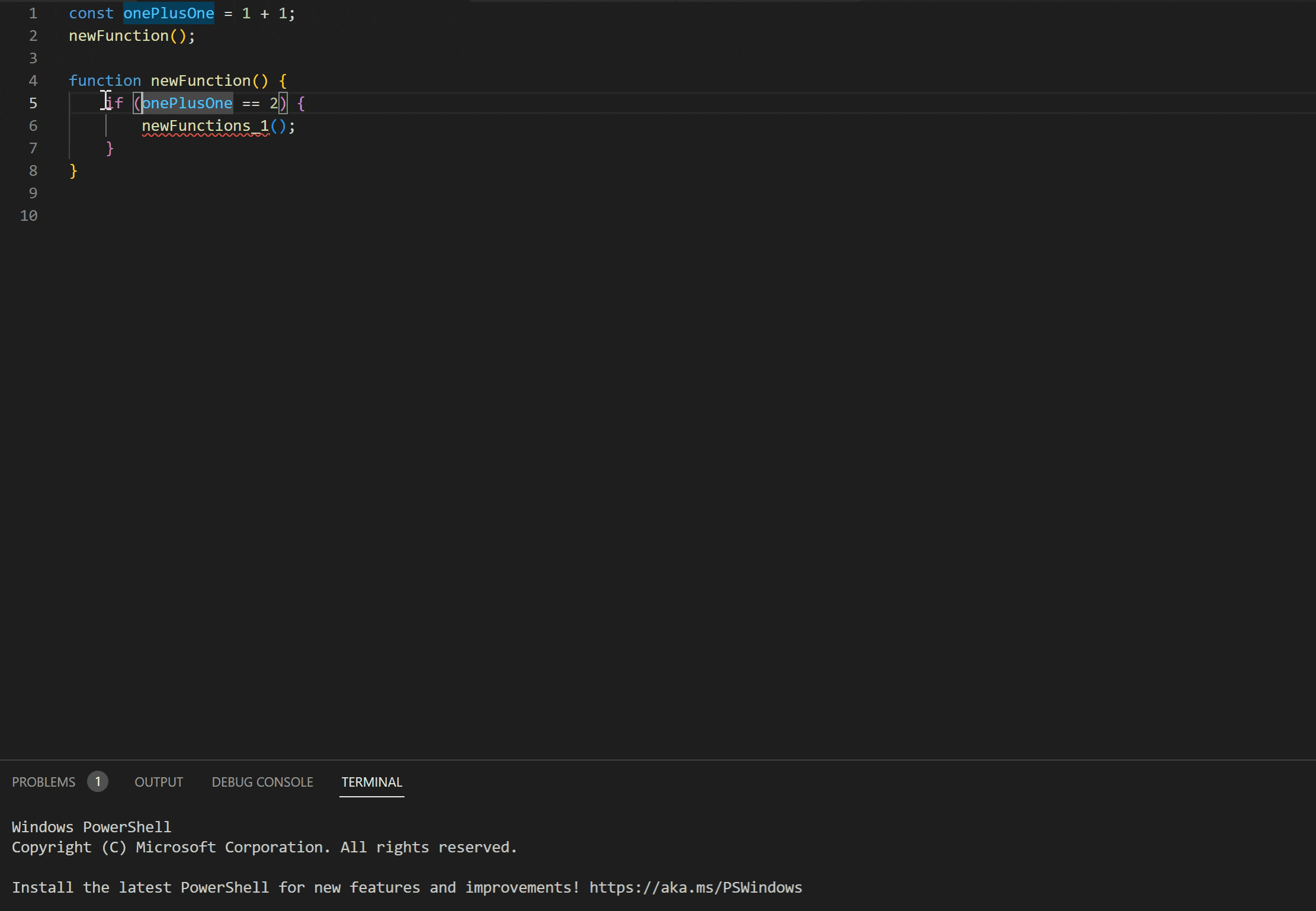Click line number 10 in the gutter
Viewport: 1316px width, 911px height.
pyautogui.click(x=29, y=216)
